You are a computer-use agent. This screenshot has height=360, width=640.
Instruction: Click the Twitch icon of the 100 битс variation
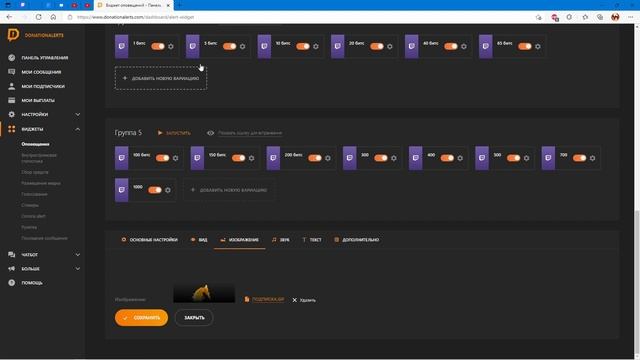pyautogui.click(x=122, y=158)
